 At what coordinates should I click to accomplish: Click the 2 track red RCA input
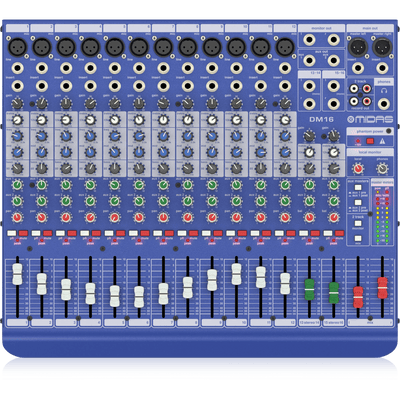(367, 89)
